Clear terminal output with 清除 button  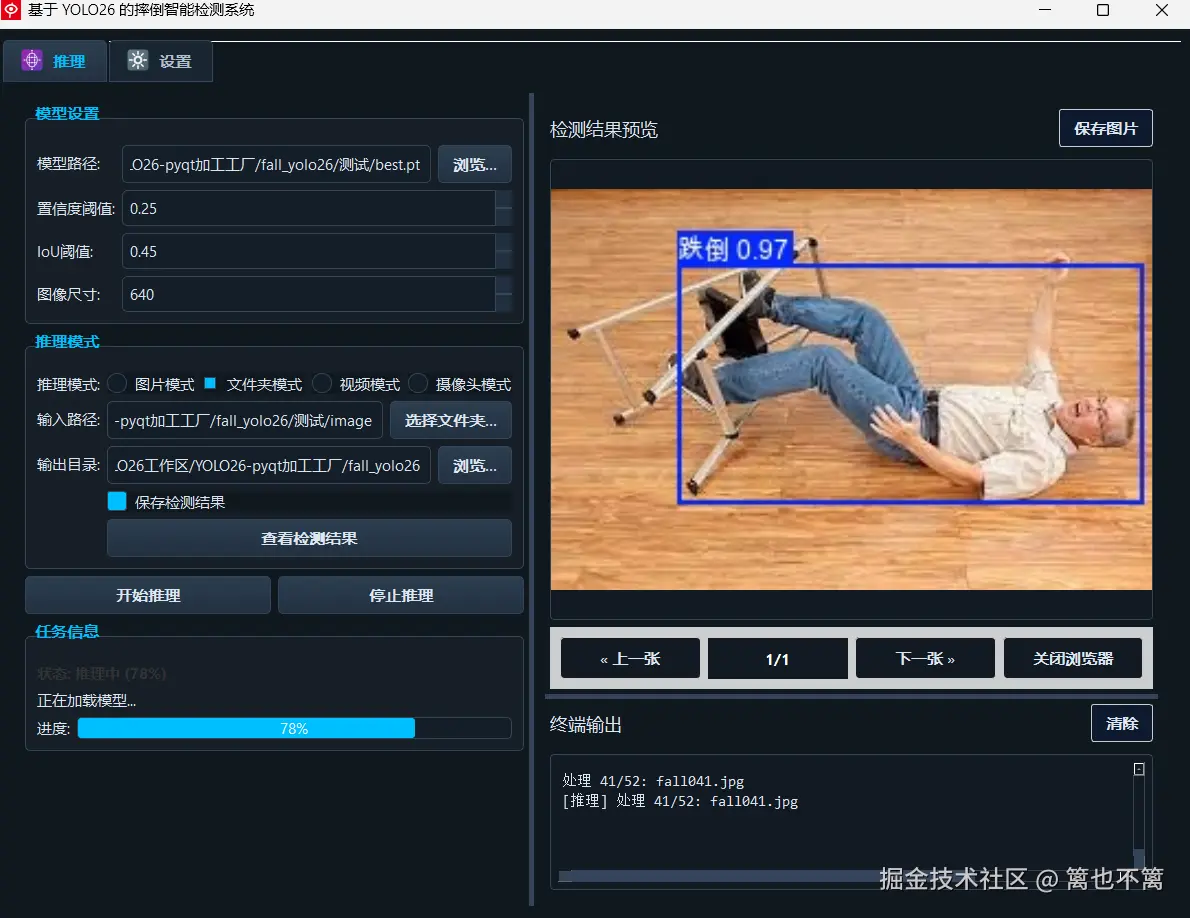[x=1121, y=722]
